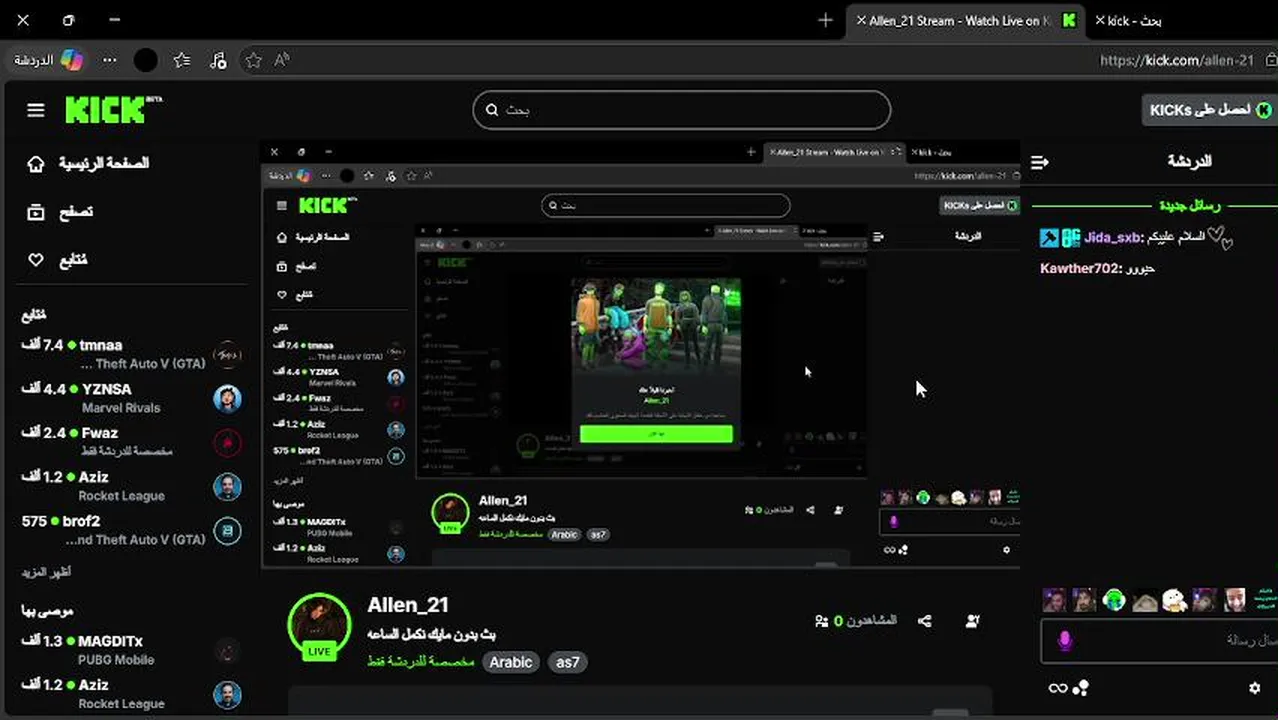Expand Show more (أظهر المزيد) followed channels
This screenshot has width=1278, height=720.
(47, 572)
